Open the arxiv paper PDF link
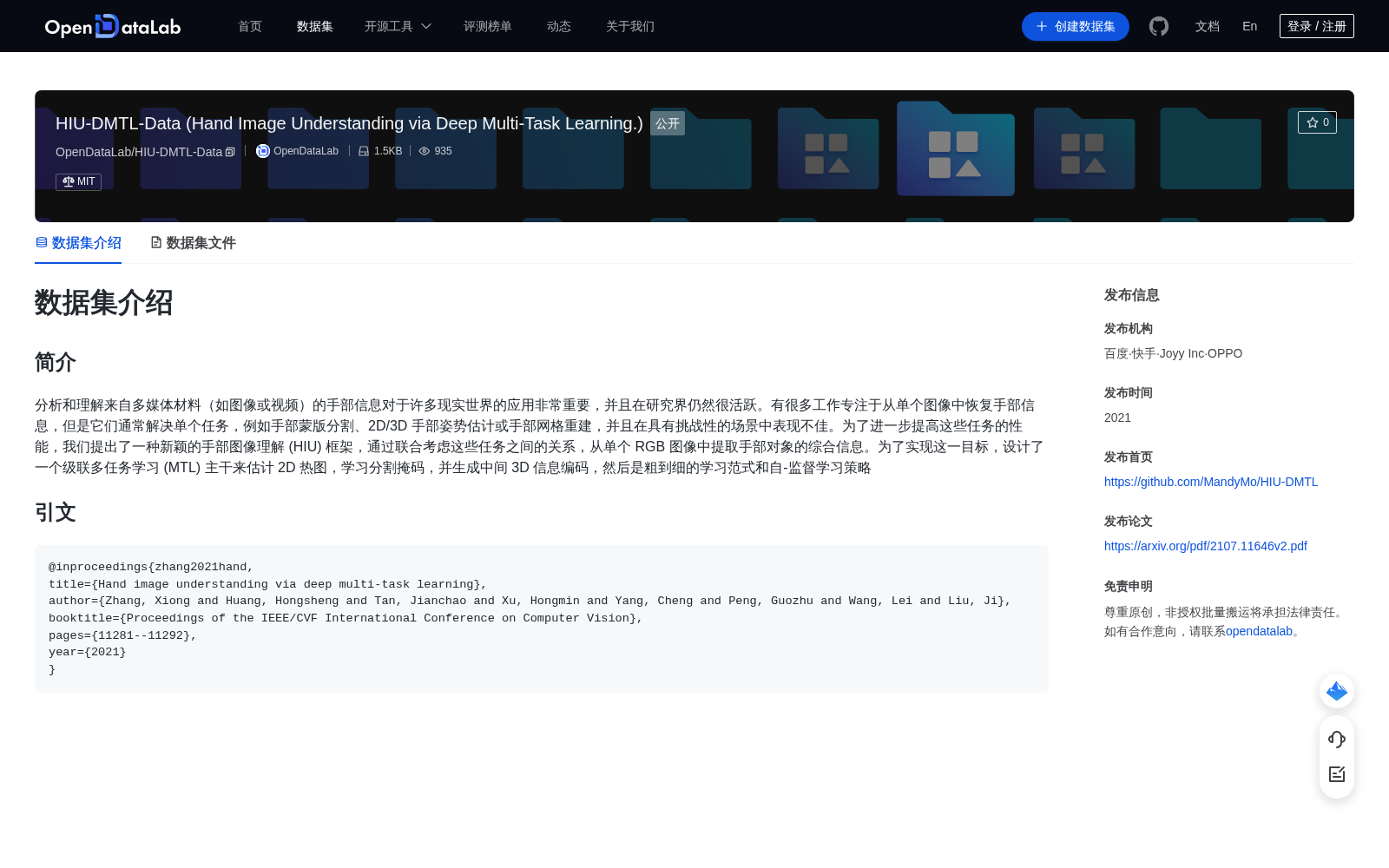 pyautogui.click(x=1206, y=546)
